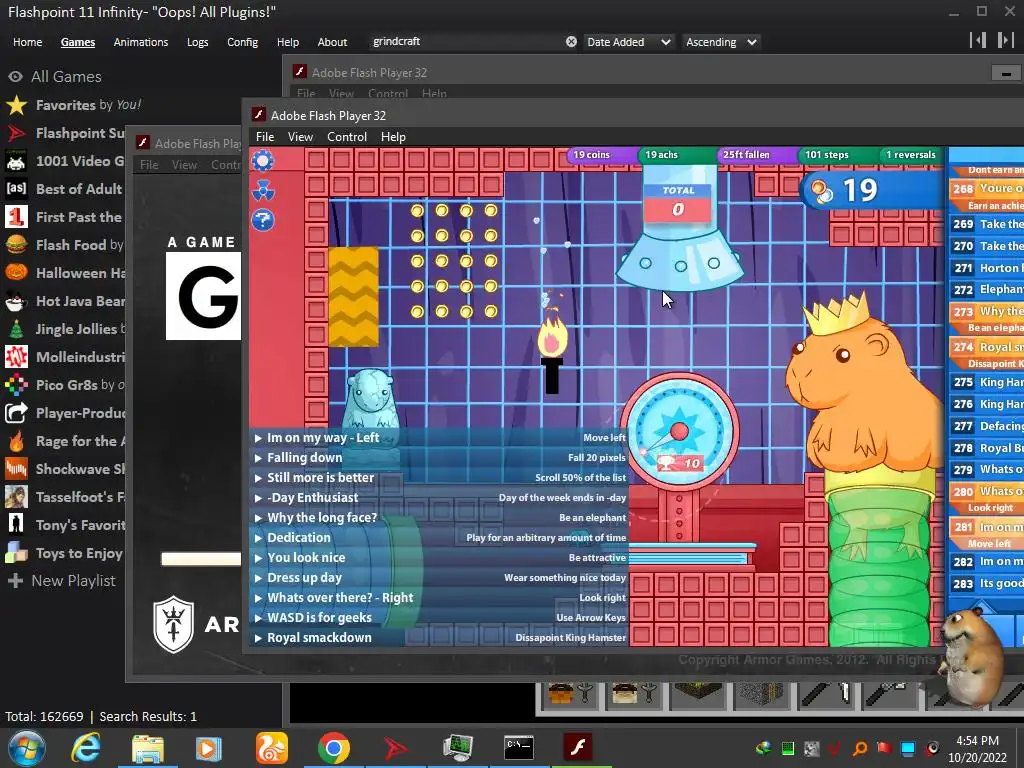Click achievement 271 Horton in right list
Image resolution: width=1024 pixels, height=768 pixels.
click(986, 268)
